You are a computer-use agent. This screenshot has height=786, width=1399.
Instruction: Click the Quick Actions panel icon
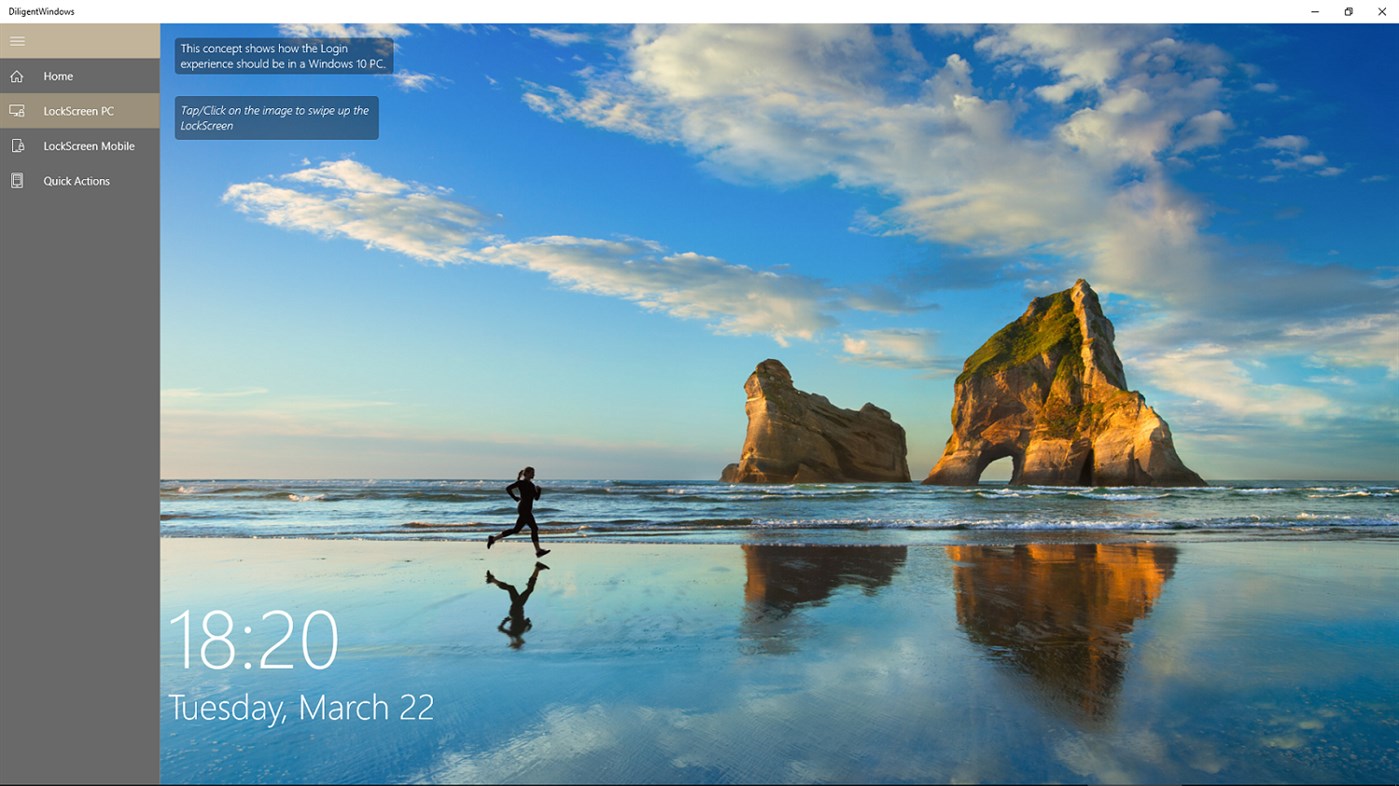[17, 180]
